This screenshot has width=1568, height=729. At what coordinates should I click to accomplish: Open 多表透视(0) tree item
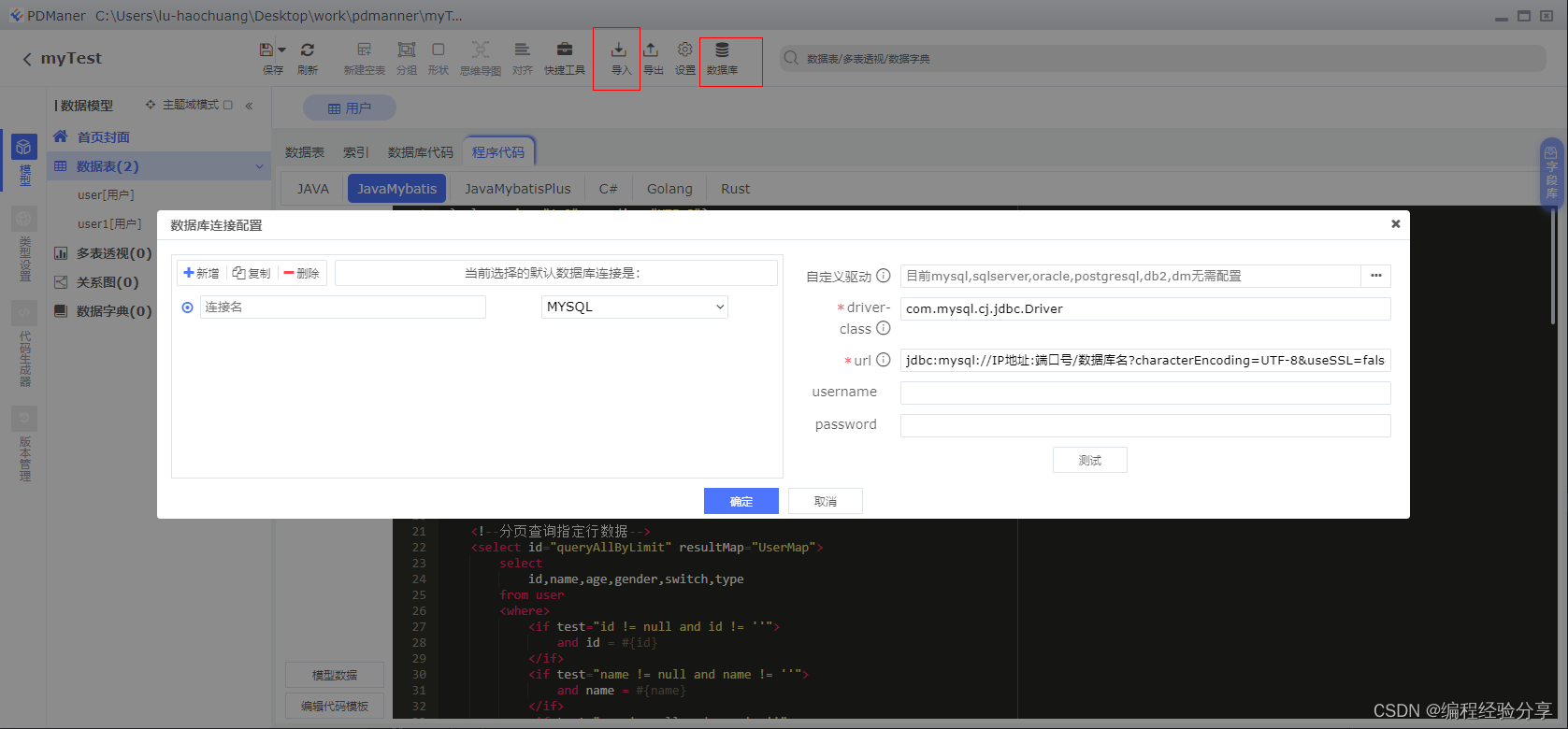point(113,253)
